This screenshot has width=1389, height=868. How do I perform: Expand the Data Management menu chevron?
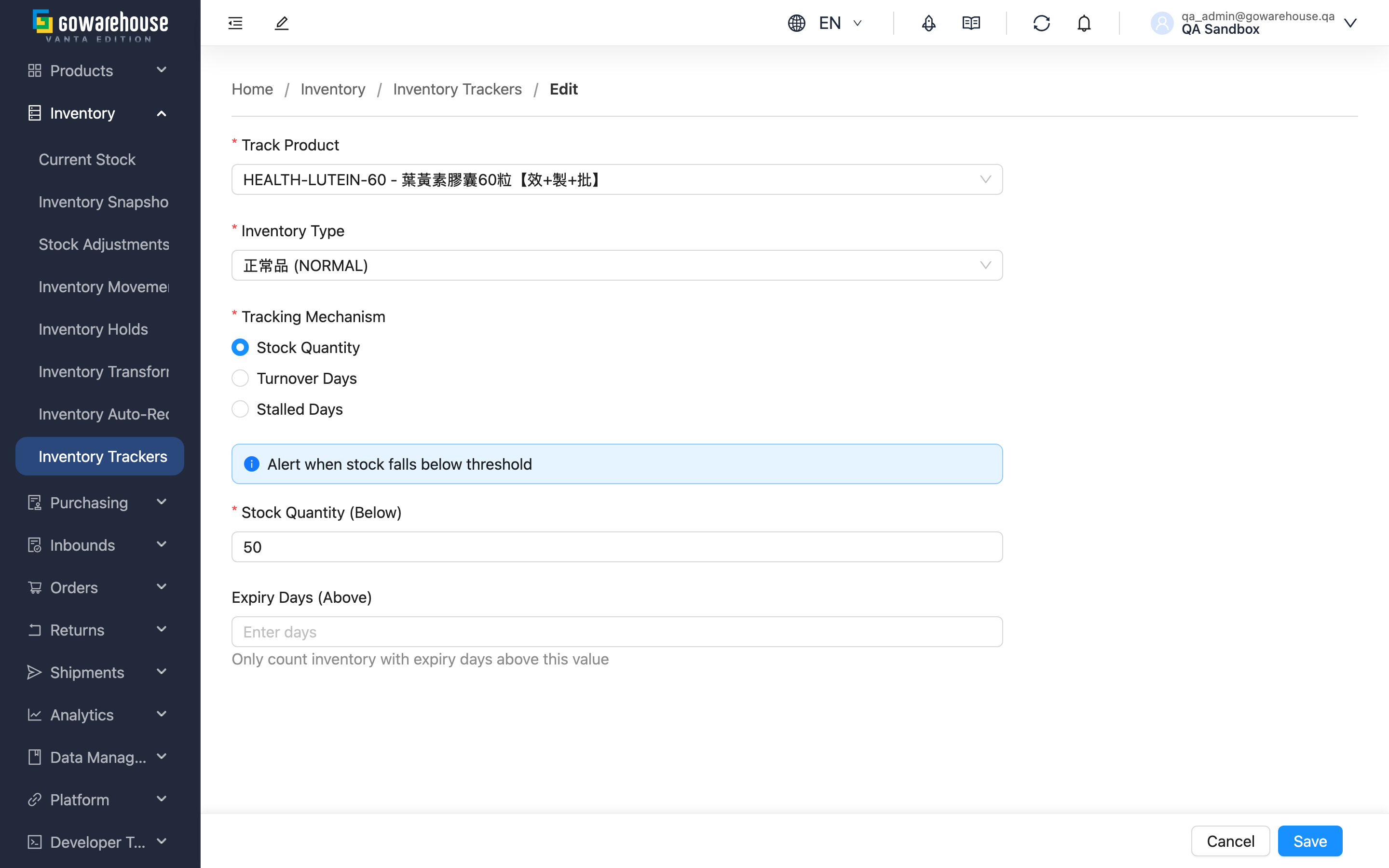(161, 757)
